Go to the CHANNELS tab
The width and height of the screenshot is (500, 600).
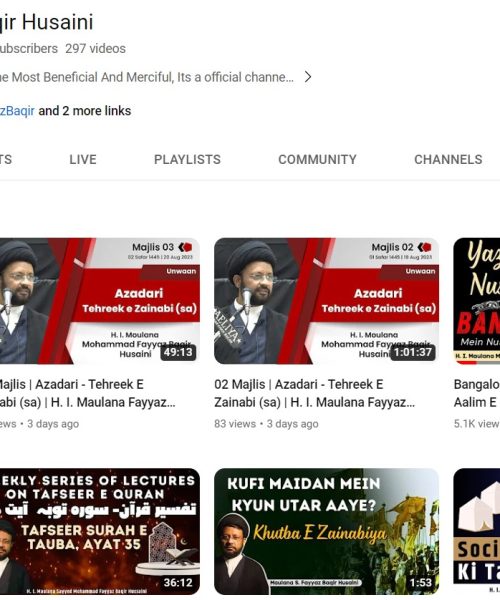pos(448,160)
